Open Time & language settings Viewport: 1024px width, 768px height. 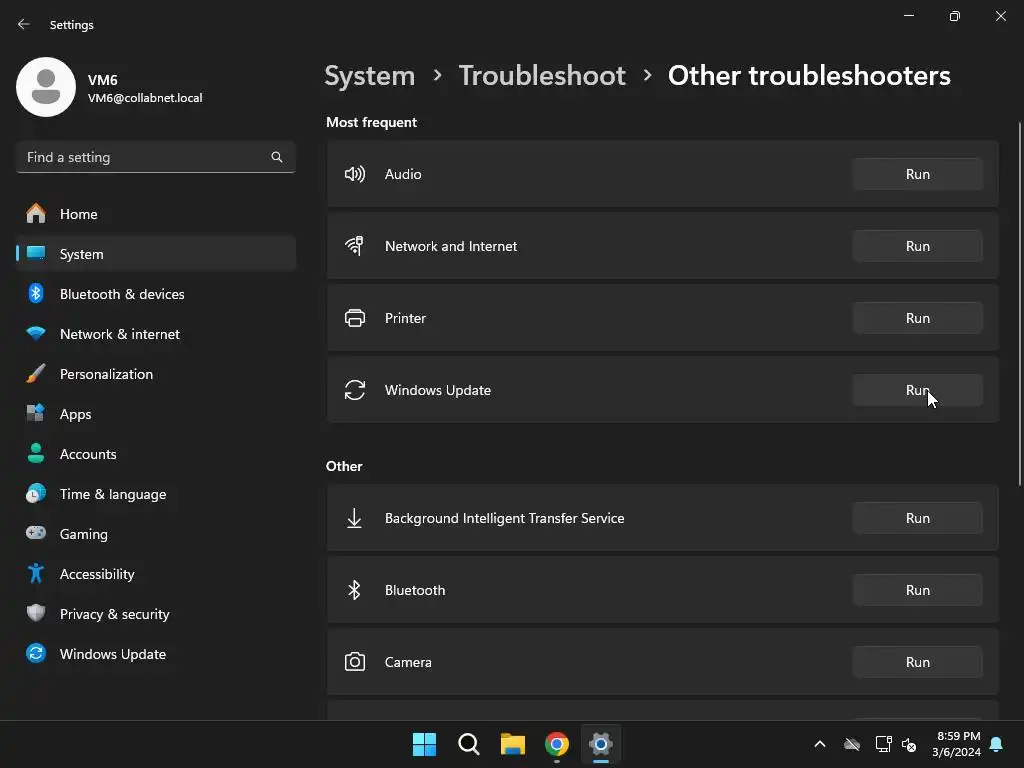pos(155,494)
